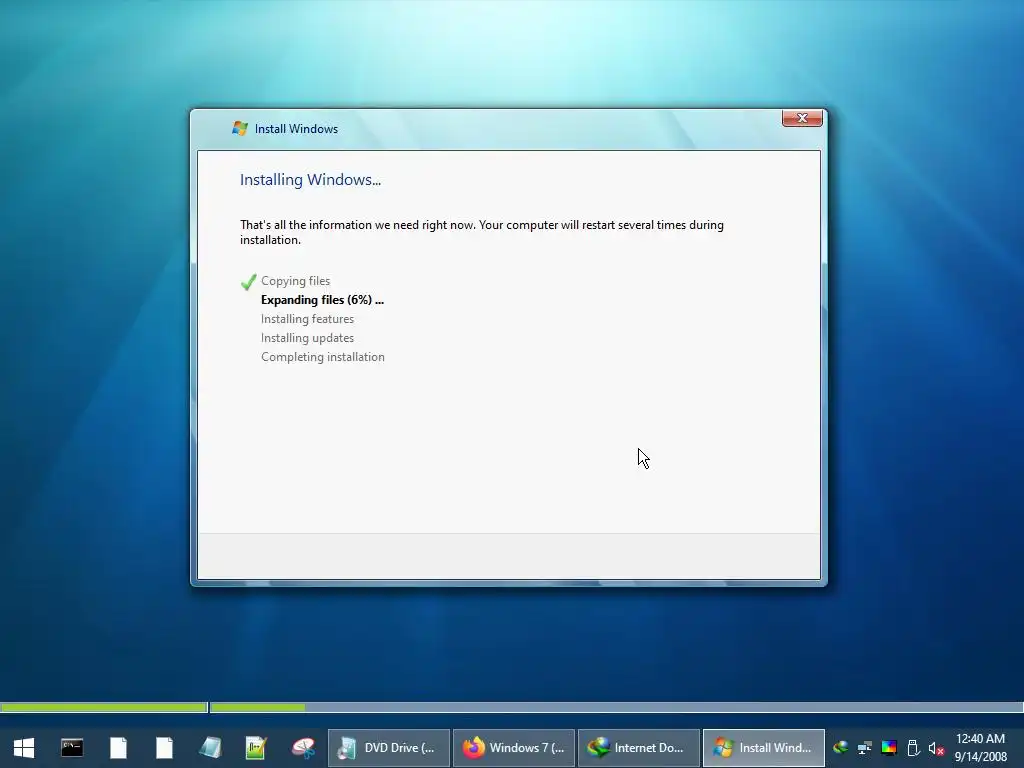Click the USB safely remove tray icon
The height and width of the screenshot is (768, 1024).
point(913,748)
